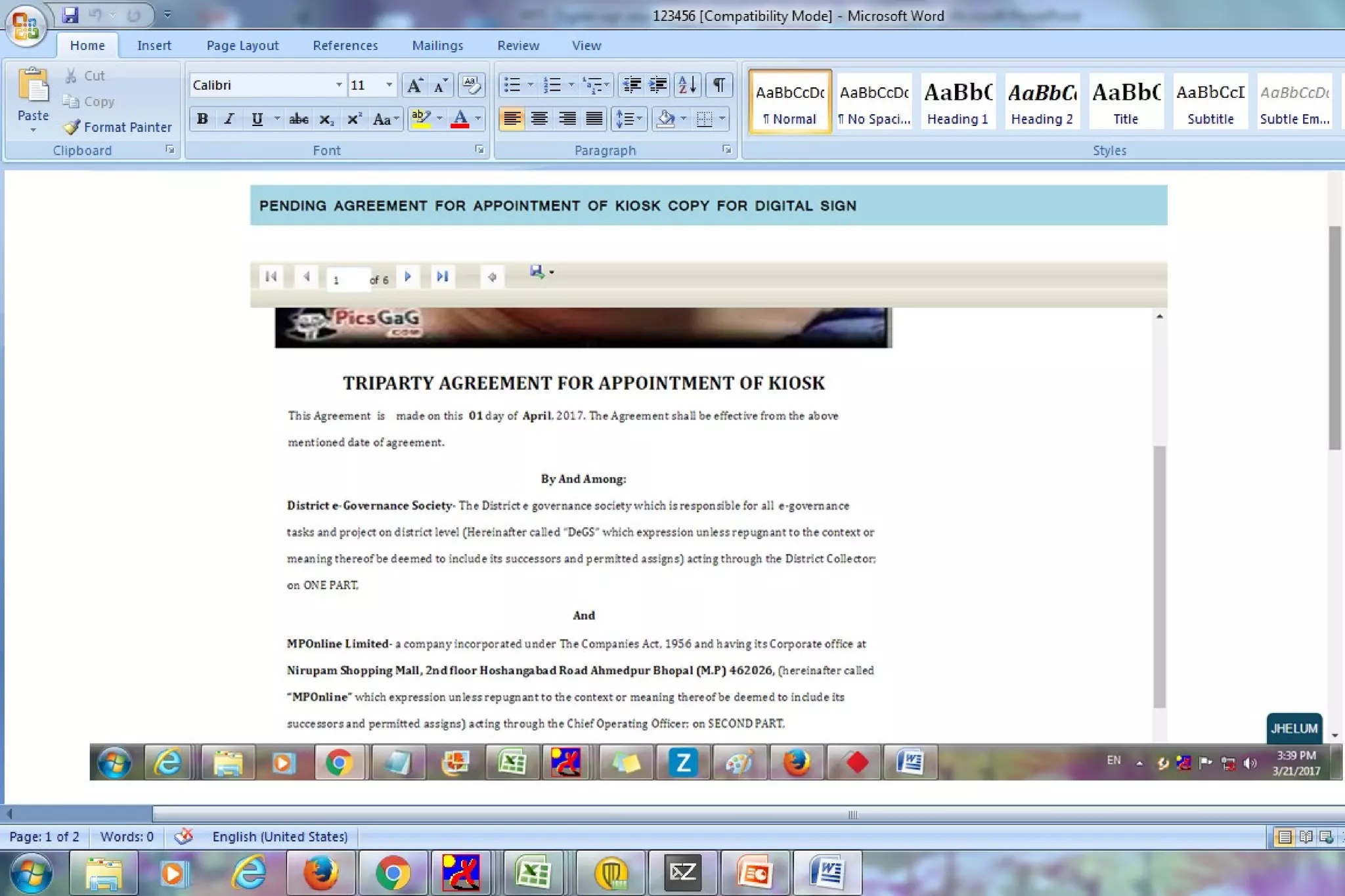
Task: Toggle Italic formatting
Action: [229, 119]
